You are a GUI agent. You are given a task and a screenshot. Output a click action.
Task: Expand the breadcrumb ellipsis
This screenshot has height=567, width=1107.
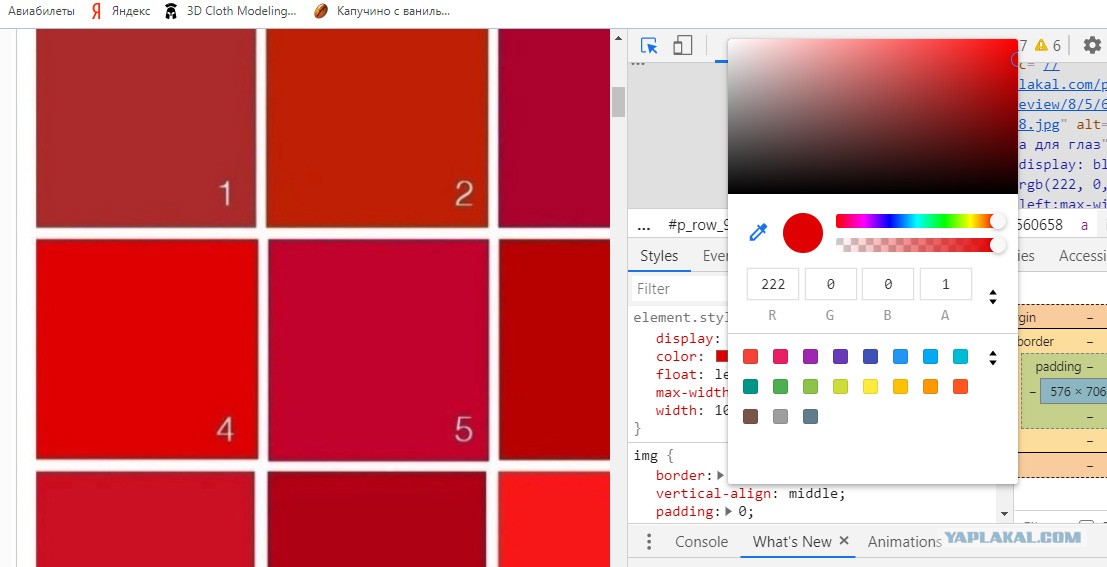643,226
